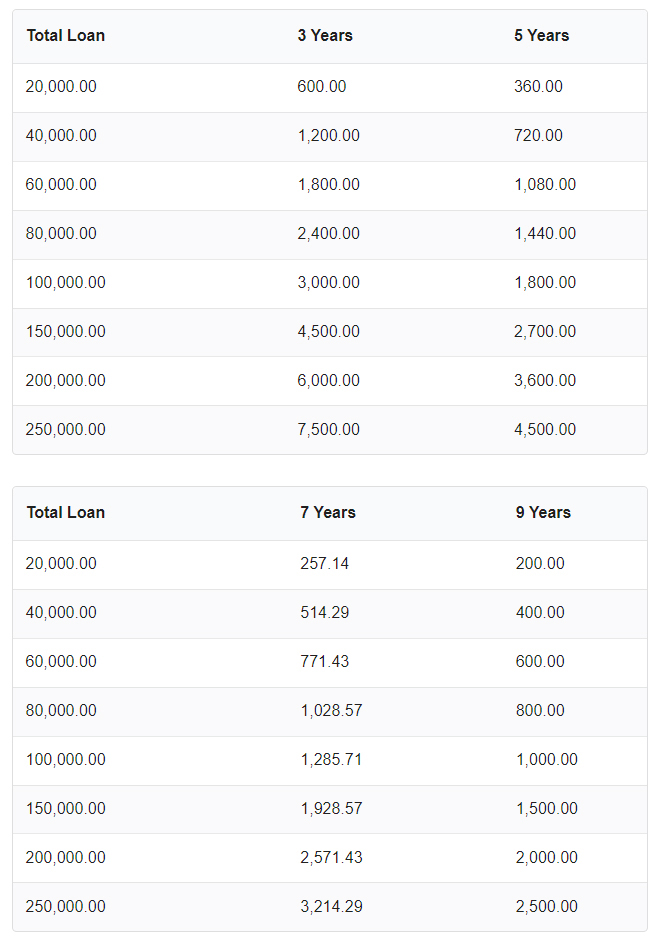The image size is (659, 950).
Task: Select the 771.43 payment cell
Action: (x=325, y=660)
